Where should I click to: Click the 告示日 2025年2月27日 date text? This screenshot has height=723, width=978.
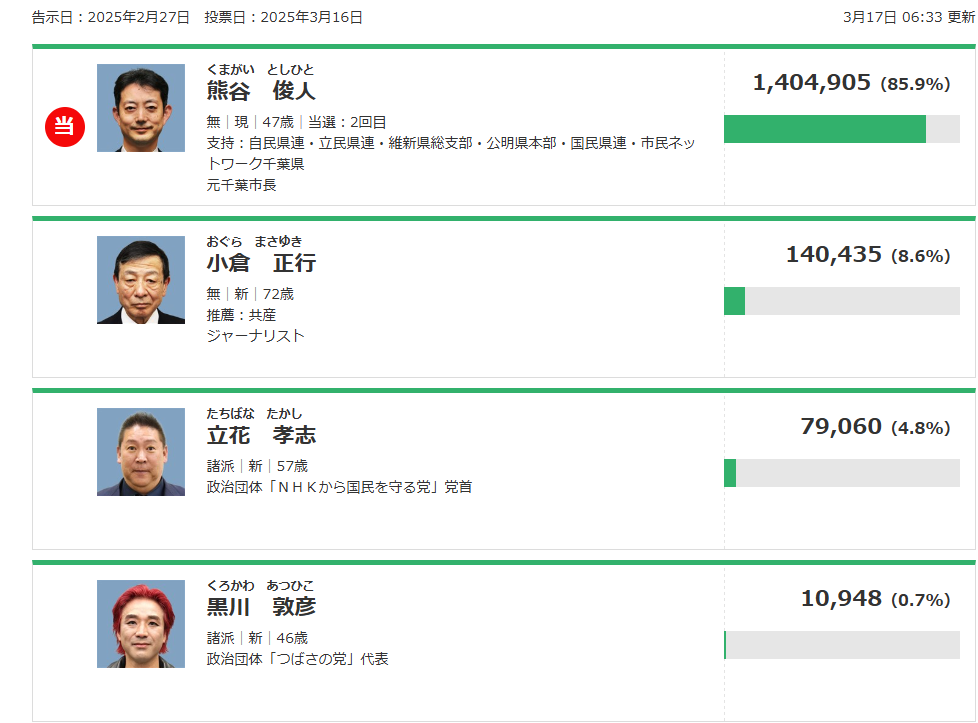coord(110,17)
